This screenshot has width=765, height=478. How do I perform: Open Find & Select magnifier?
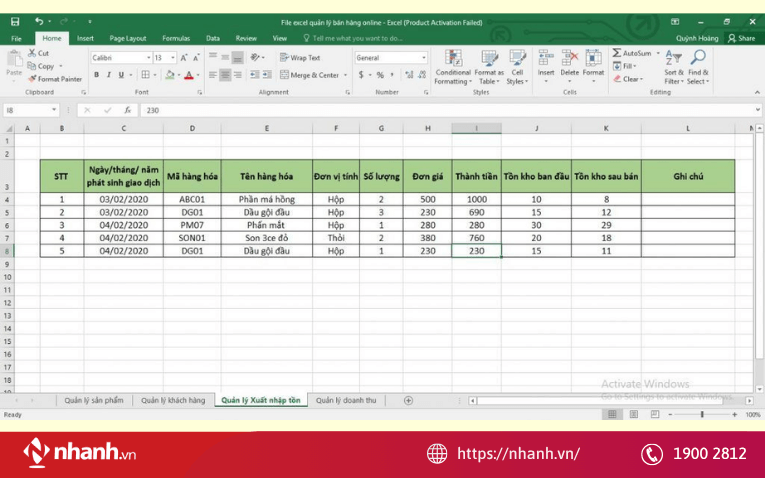click(698, 67)
